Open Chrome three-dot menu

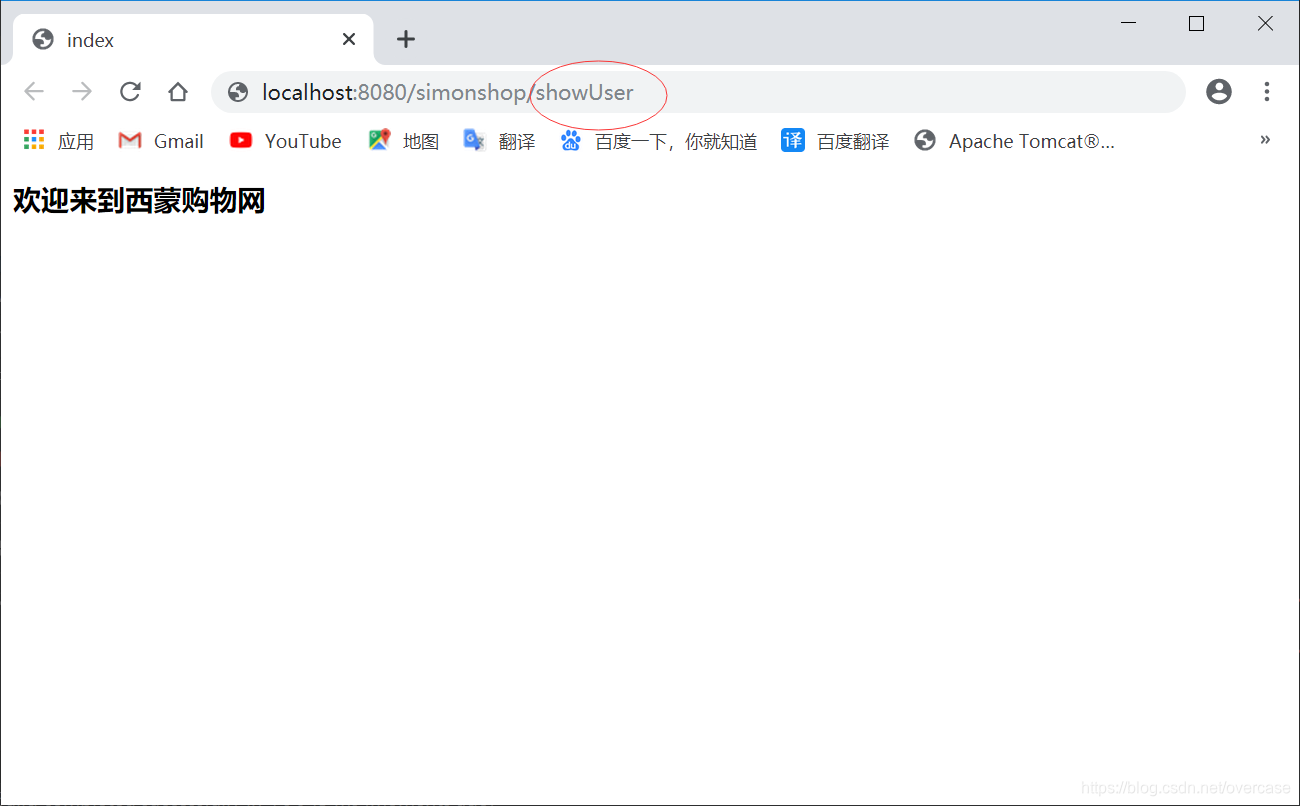pyautogui.click(x=1267, y=92)
